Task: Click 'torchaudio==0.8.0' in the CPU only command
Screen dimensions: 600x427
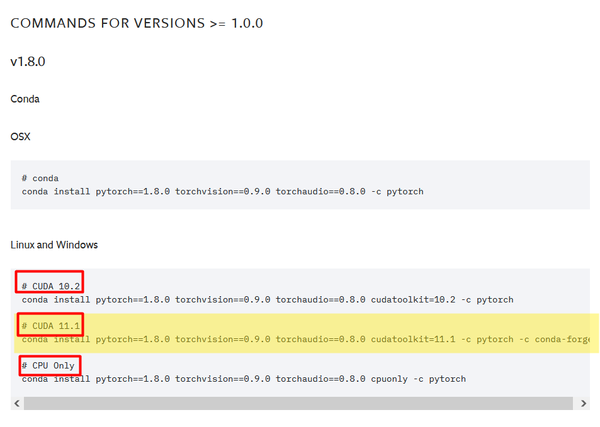Action: coord(321,379)
